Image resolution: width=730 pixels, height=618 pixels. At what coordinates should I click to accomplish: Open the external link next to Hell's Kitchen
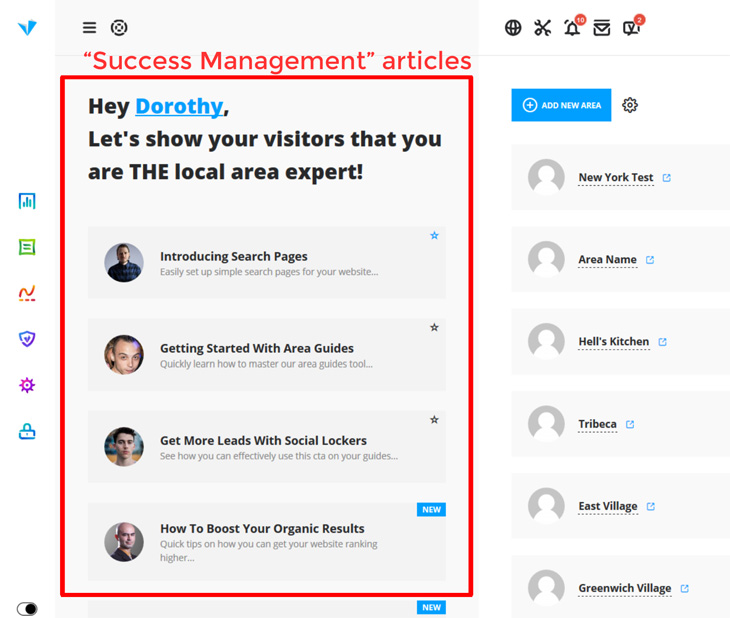tap(662, 342)
